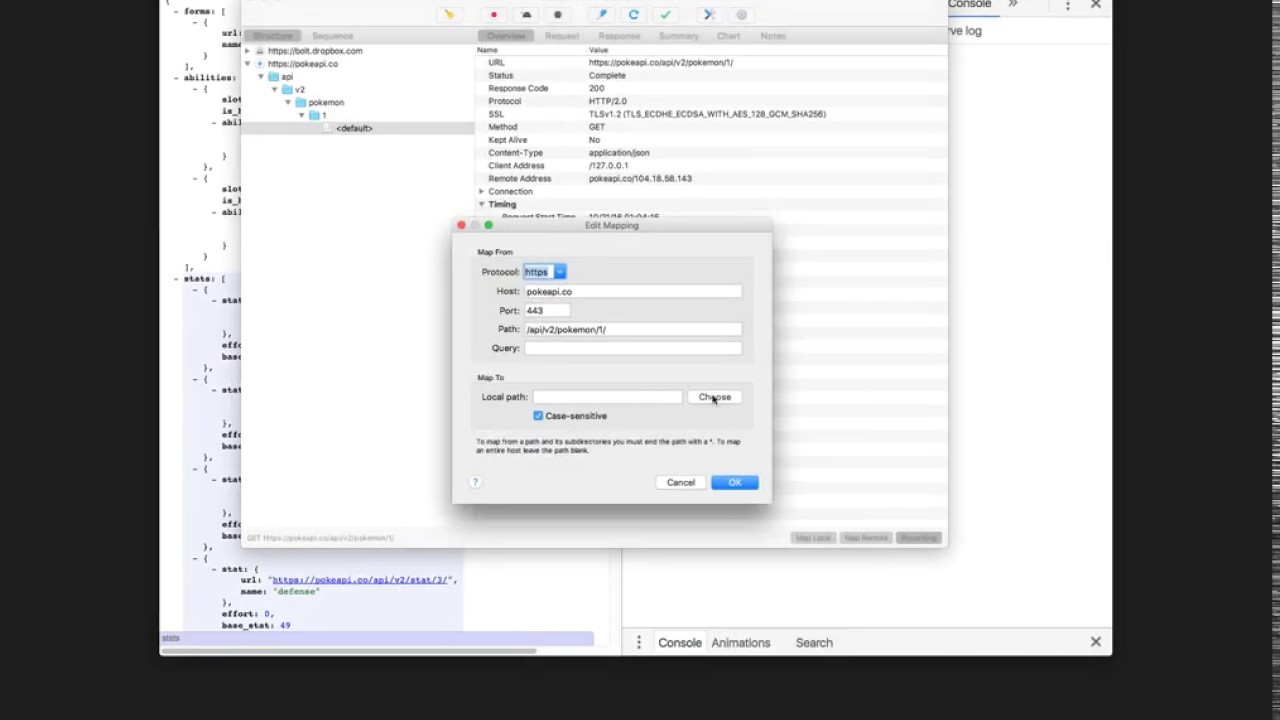Toggle the turtle throttling icon
The image size is (1280, 720).
[526, 15]
